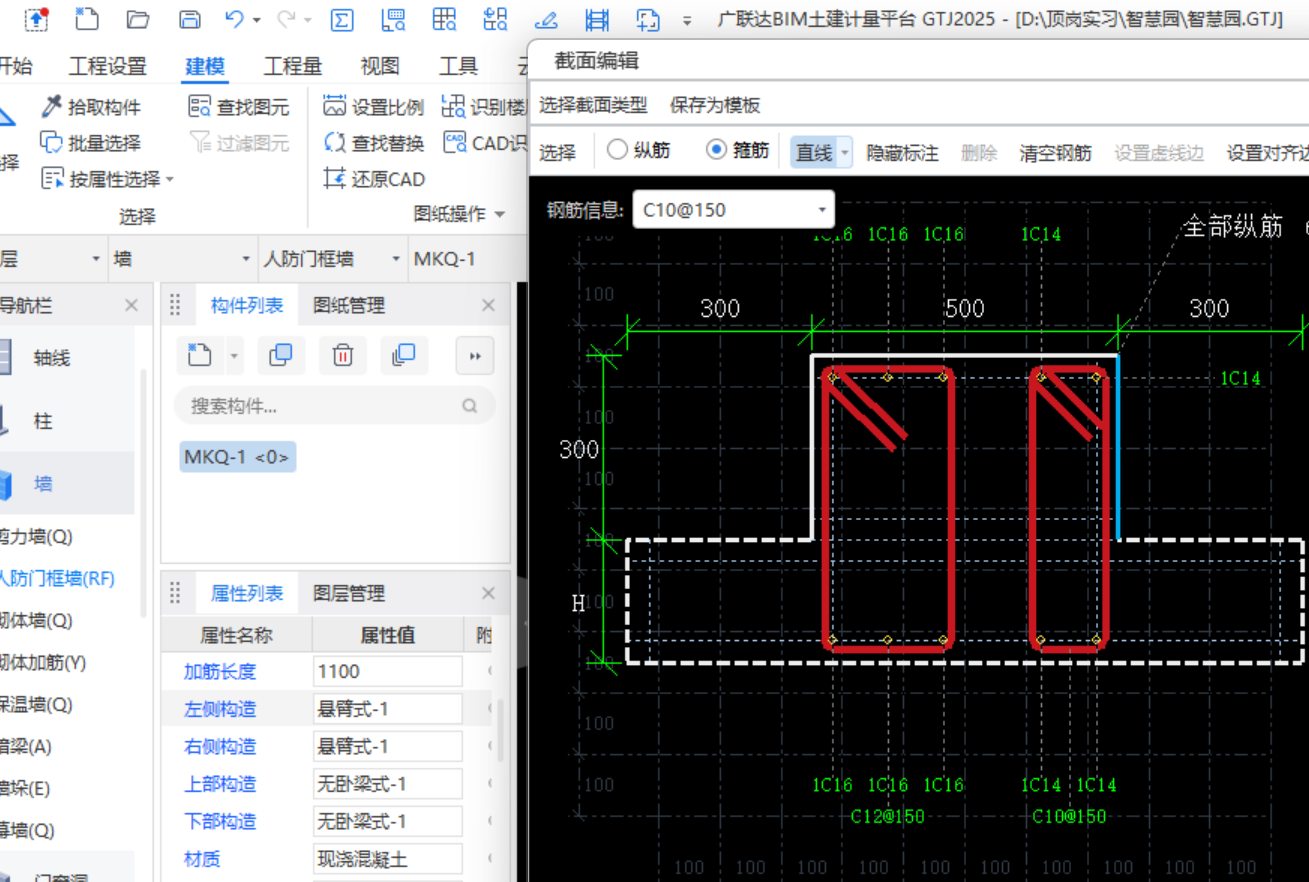Click the rebar ladder icon in quick toolbar
This screenshot has height=882, width=1309.
[597, 19]
